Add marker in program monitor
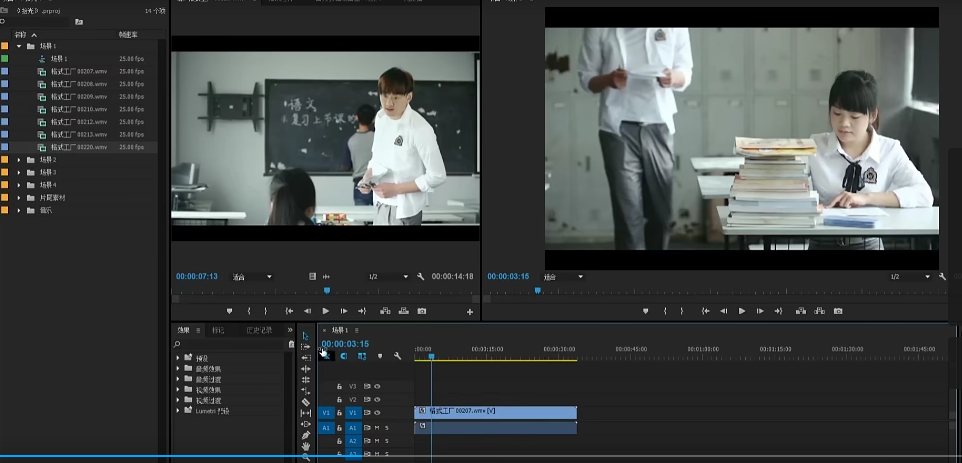Screen dimensions: 962x463 [645, 311]
